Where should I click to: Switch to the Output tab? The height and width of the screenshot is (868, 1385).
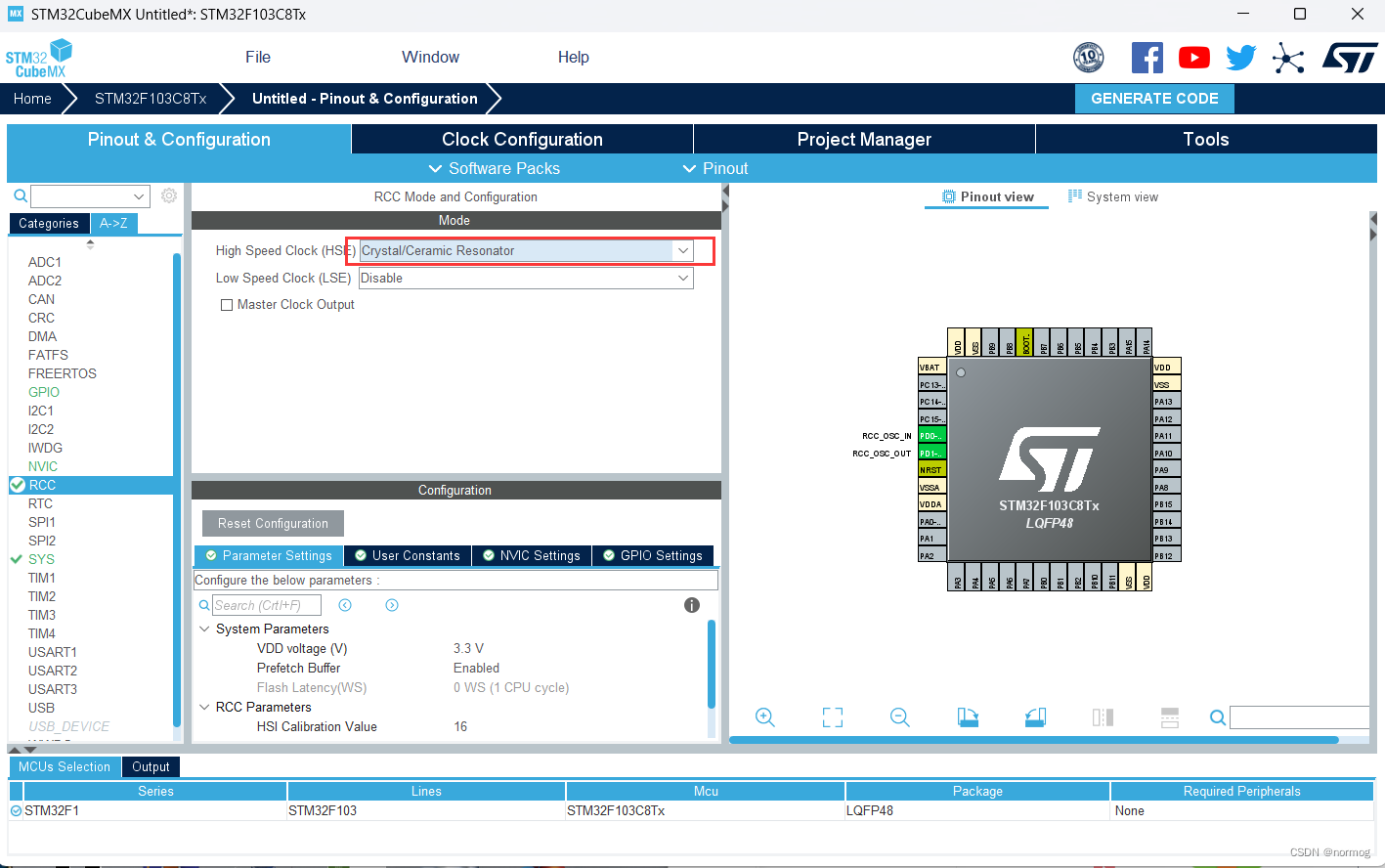[x=151, y=766]
